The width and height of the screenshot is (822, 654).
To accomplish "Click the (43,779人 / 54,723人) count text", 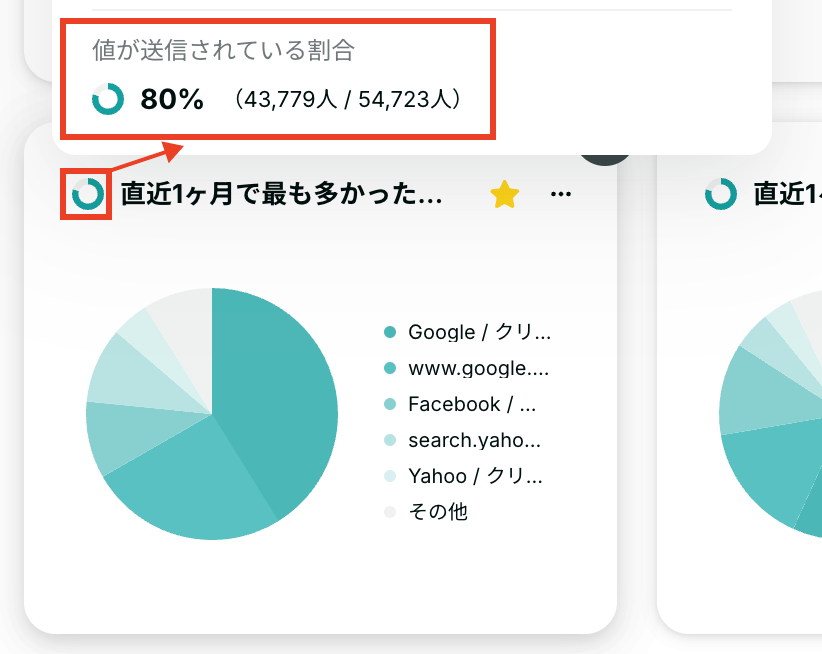I will tap(347, 99).
